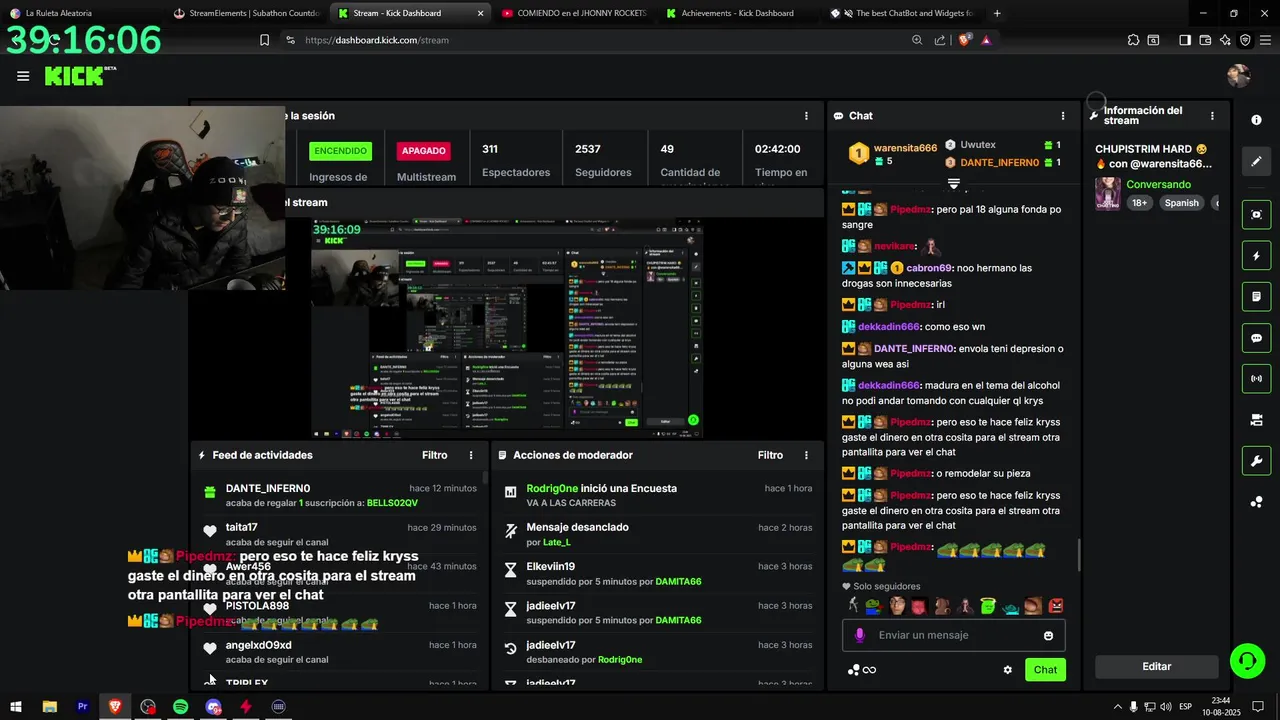1280x720 pixels.
Task: Open Brave Leo AI sparkle icon
Action: [x=1225, y=40]
